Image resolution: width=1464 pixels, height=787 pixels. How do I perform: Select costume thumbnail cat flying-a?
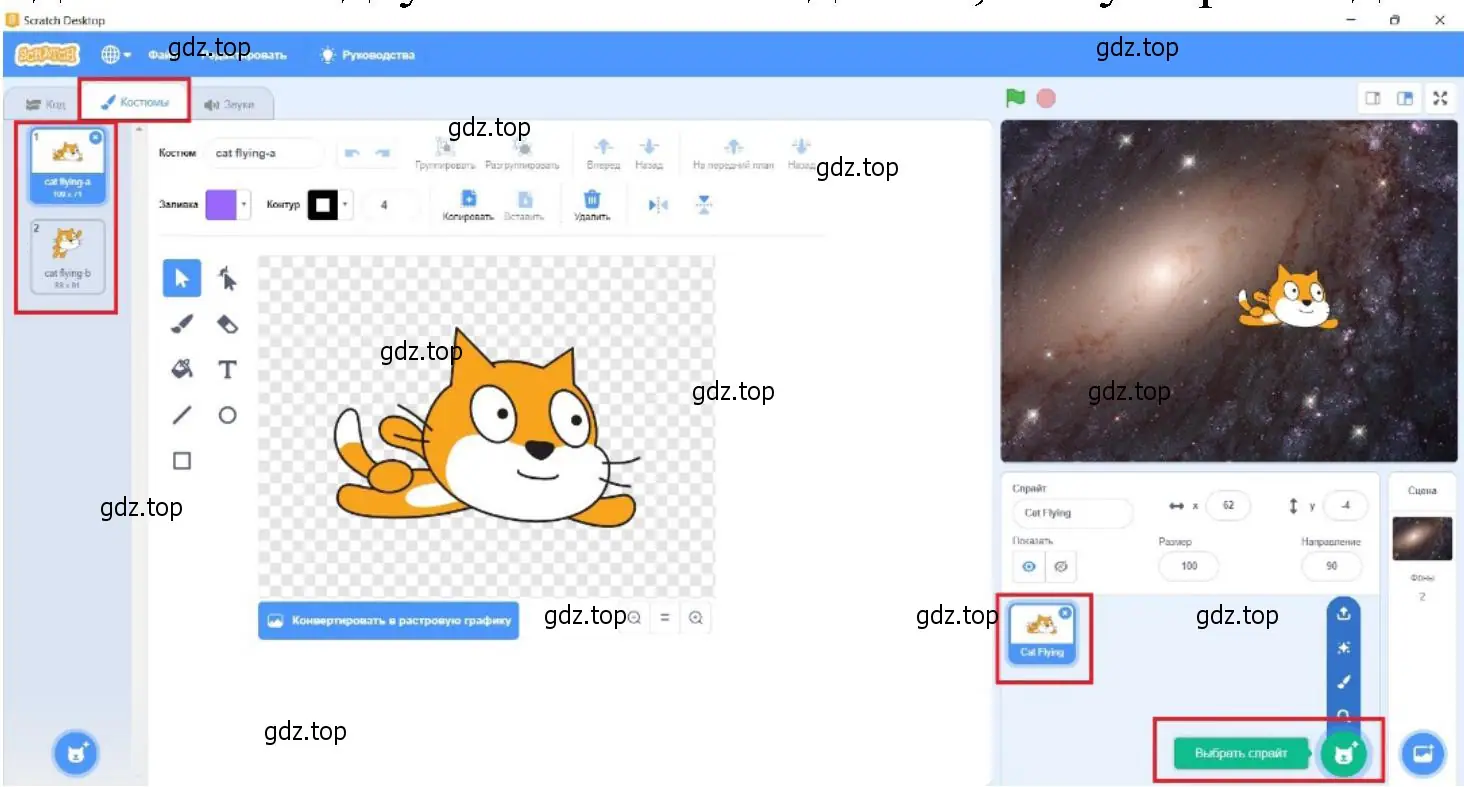click(x=67, y=166)
